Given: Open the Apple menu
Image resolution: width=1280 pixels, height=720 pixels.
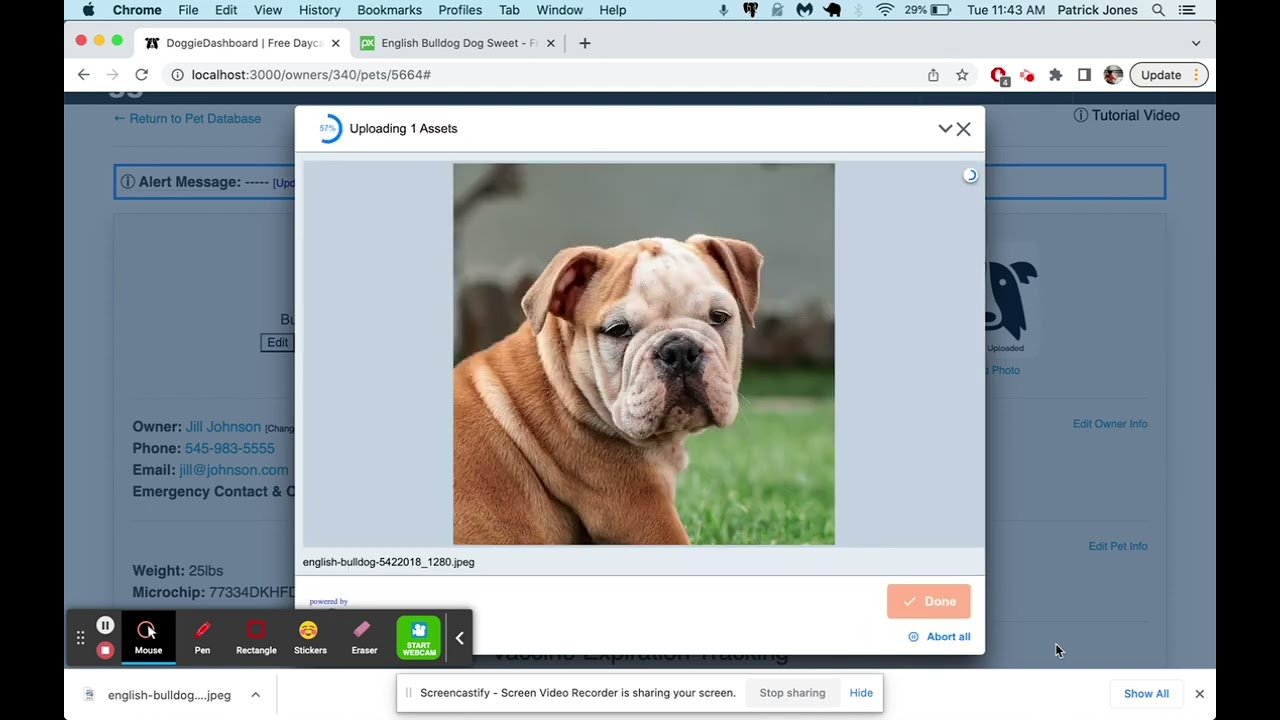Looking at the screenshot, I should click(88, 10).
